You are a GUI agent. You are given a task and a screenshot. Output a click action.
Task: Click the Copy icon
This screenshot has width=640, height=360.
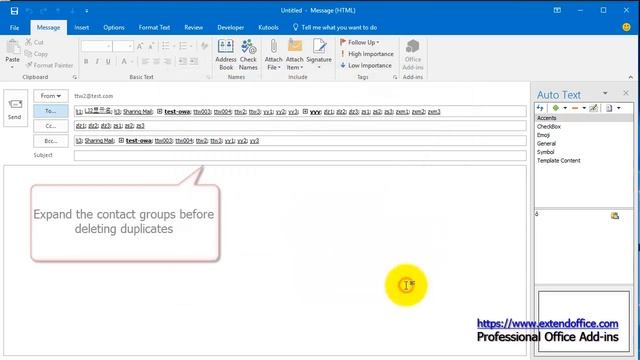28,53
